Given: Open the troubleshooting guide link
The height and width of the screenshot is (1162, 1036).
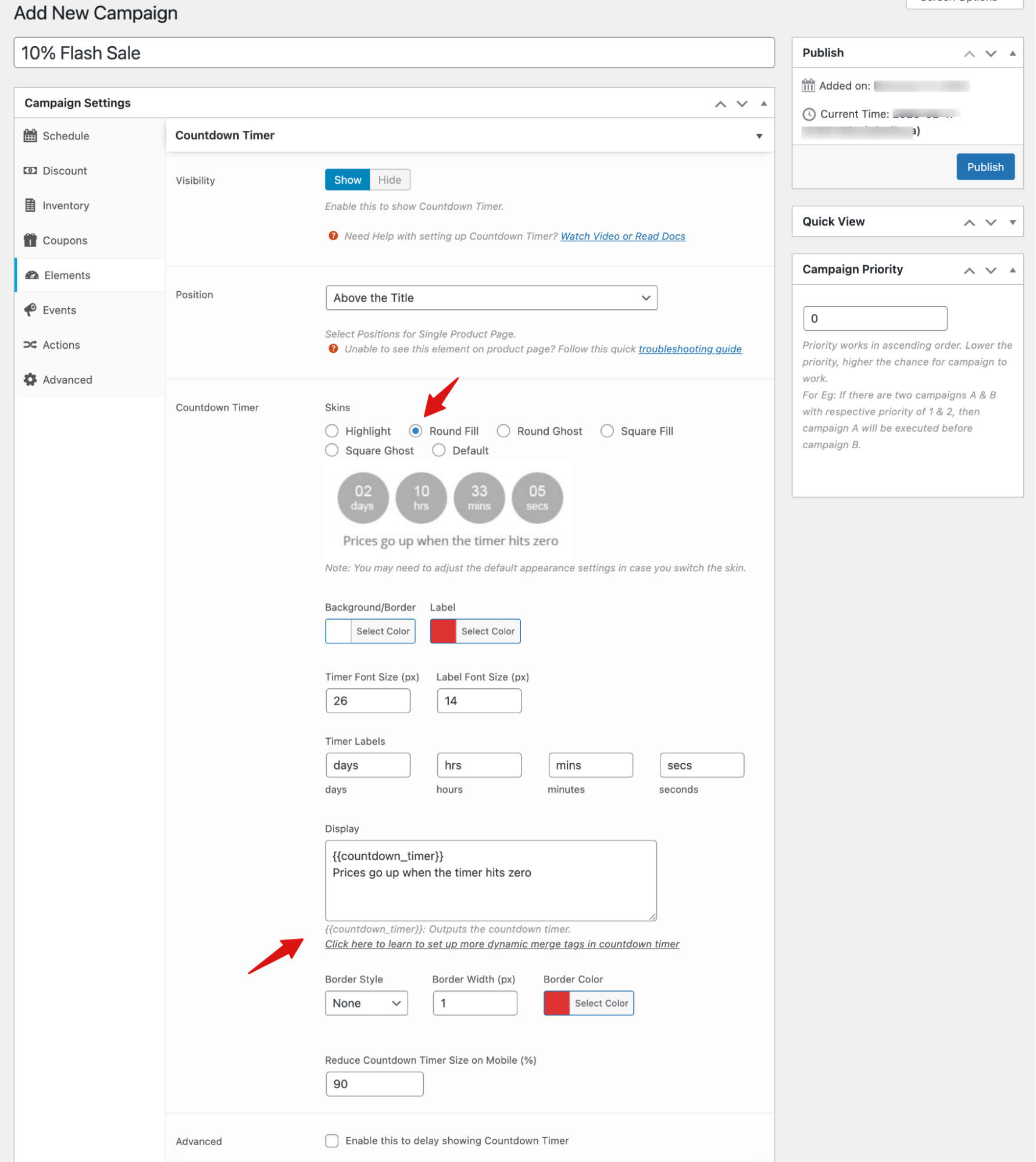Looking at the screenshot, I should pos(690,349).
